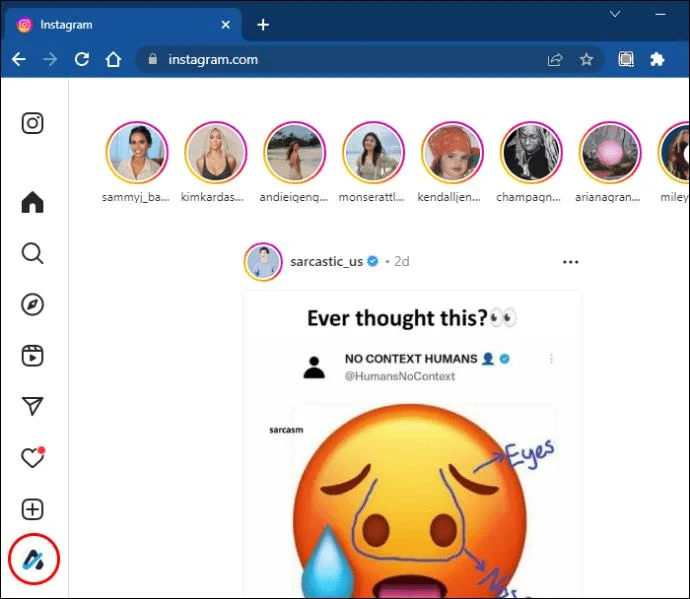Click the lock site info icon

(x=153, y=59)
